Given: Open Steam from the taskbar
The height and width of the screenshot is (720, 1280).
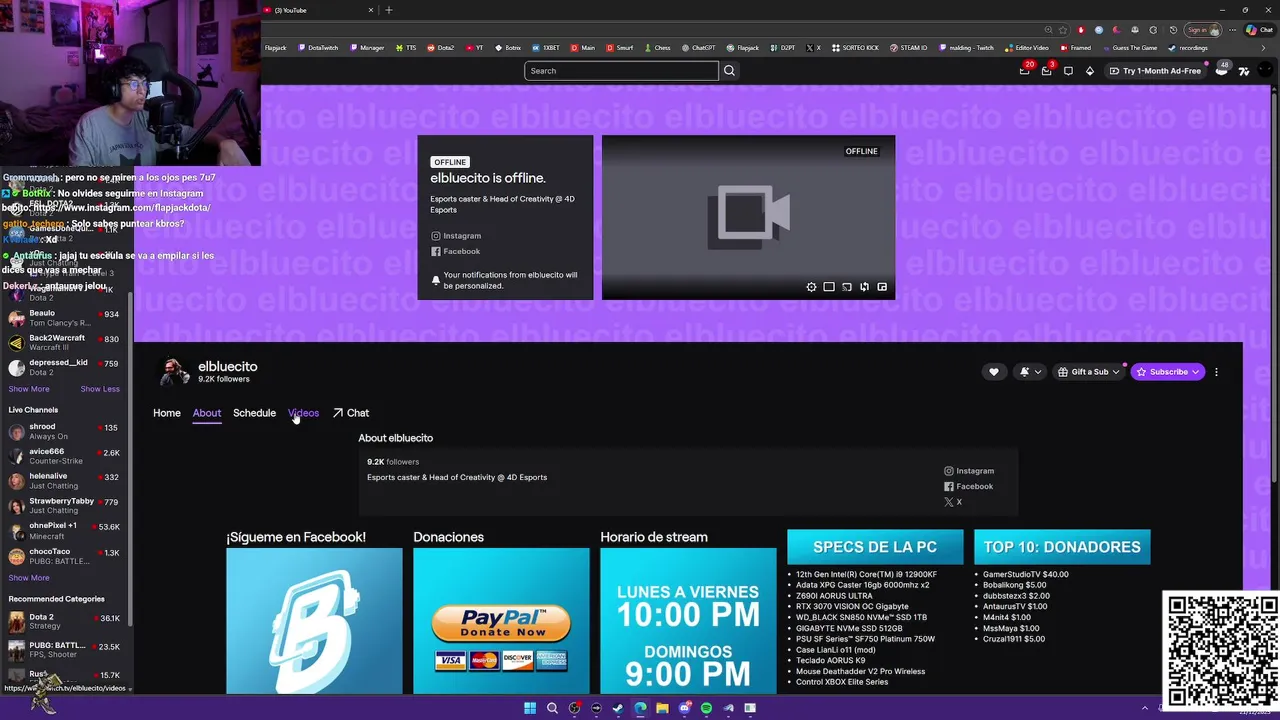Looking at the screenshot, I should [618, 708].
